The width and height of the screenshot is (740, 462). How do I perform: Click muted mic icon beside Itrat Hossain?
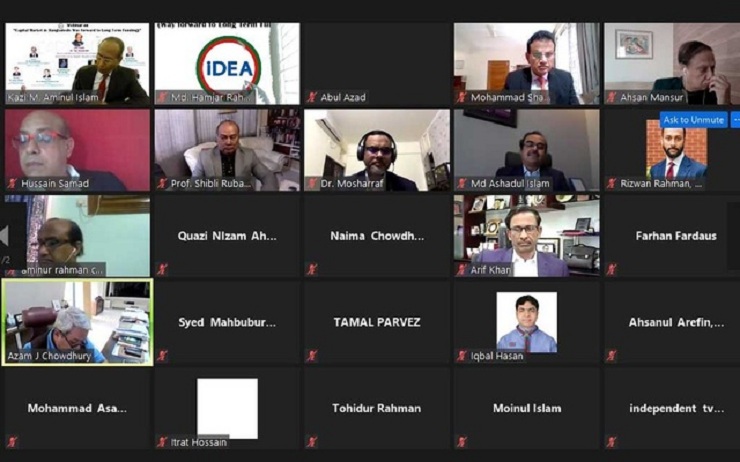tap(162, 442)
